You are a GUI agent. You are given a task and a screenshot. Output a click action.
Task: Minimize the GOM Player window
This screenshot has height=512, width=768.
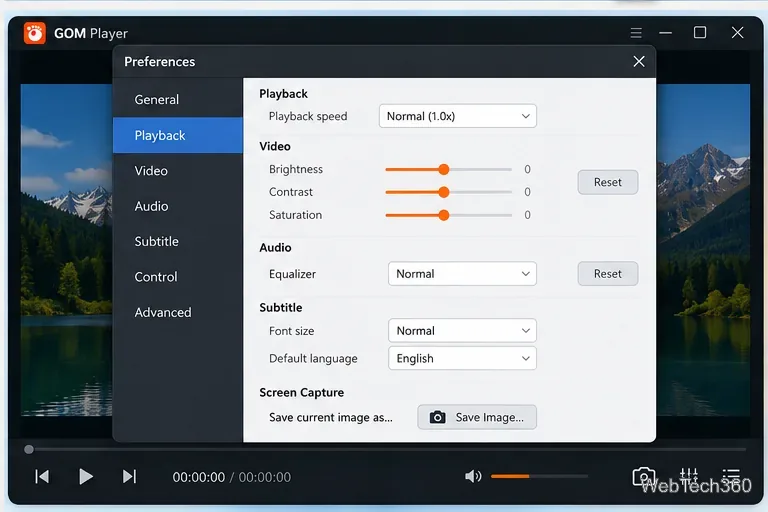[x=666, y=33]
